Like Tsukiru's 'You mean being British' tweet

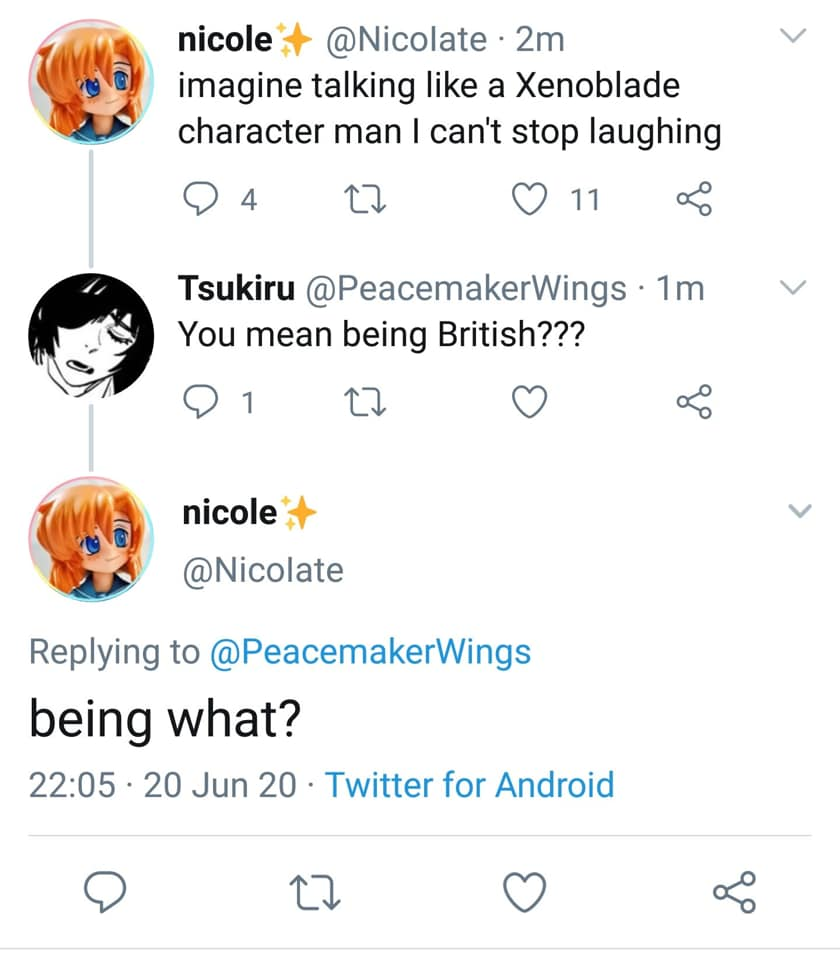(529, 402)
